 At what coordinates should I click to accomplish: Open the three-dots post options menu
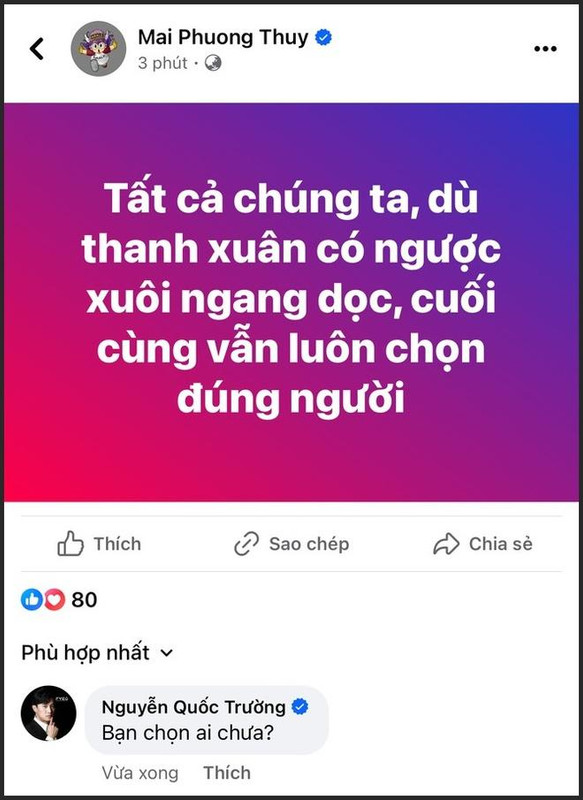coord(545,49)
